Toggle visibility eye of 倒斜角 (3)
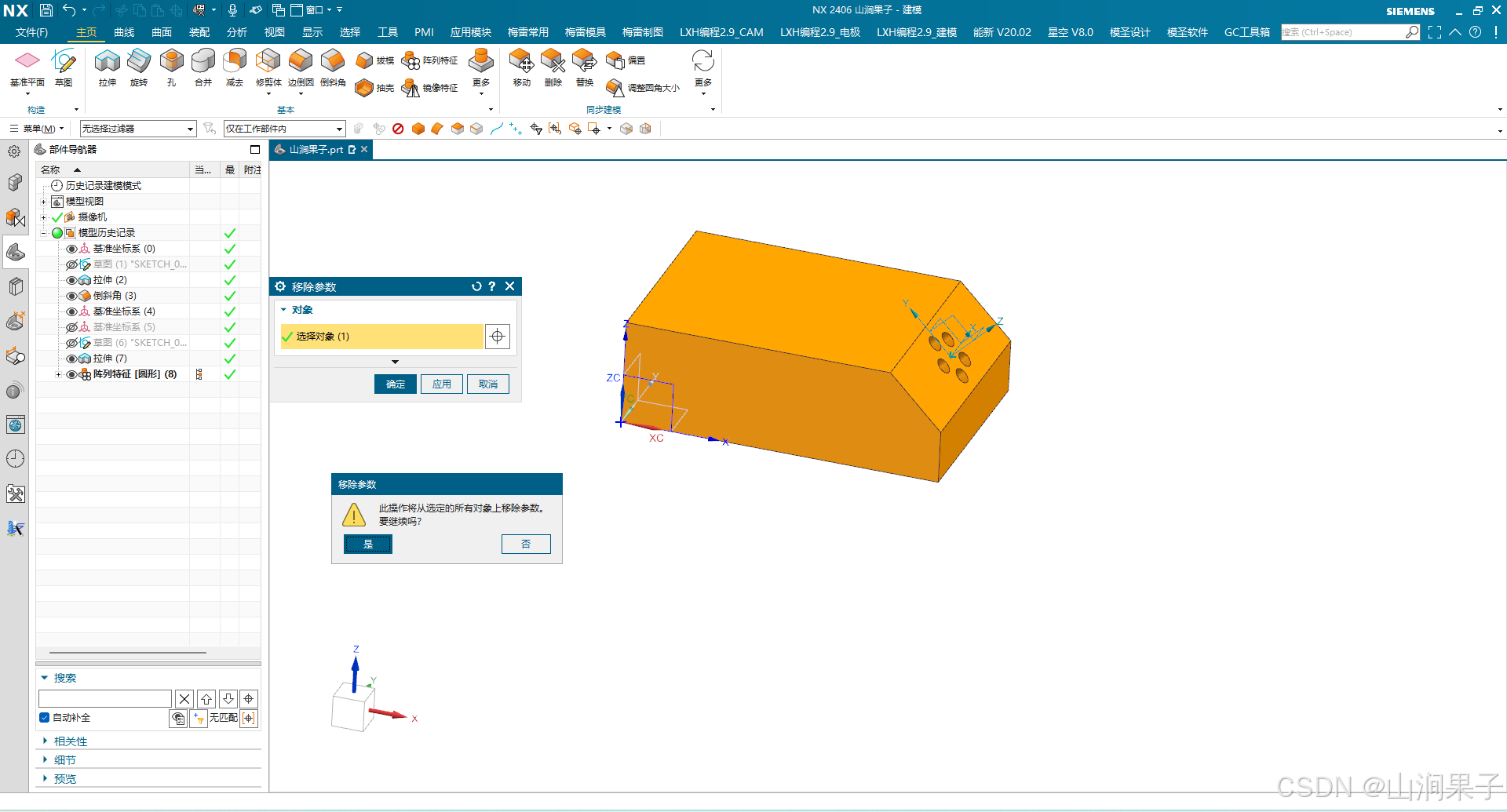This screenshot has height=812, width=1507. (71, 296)
